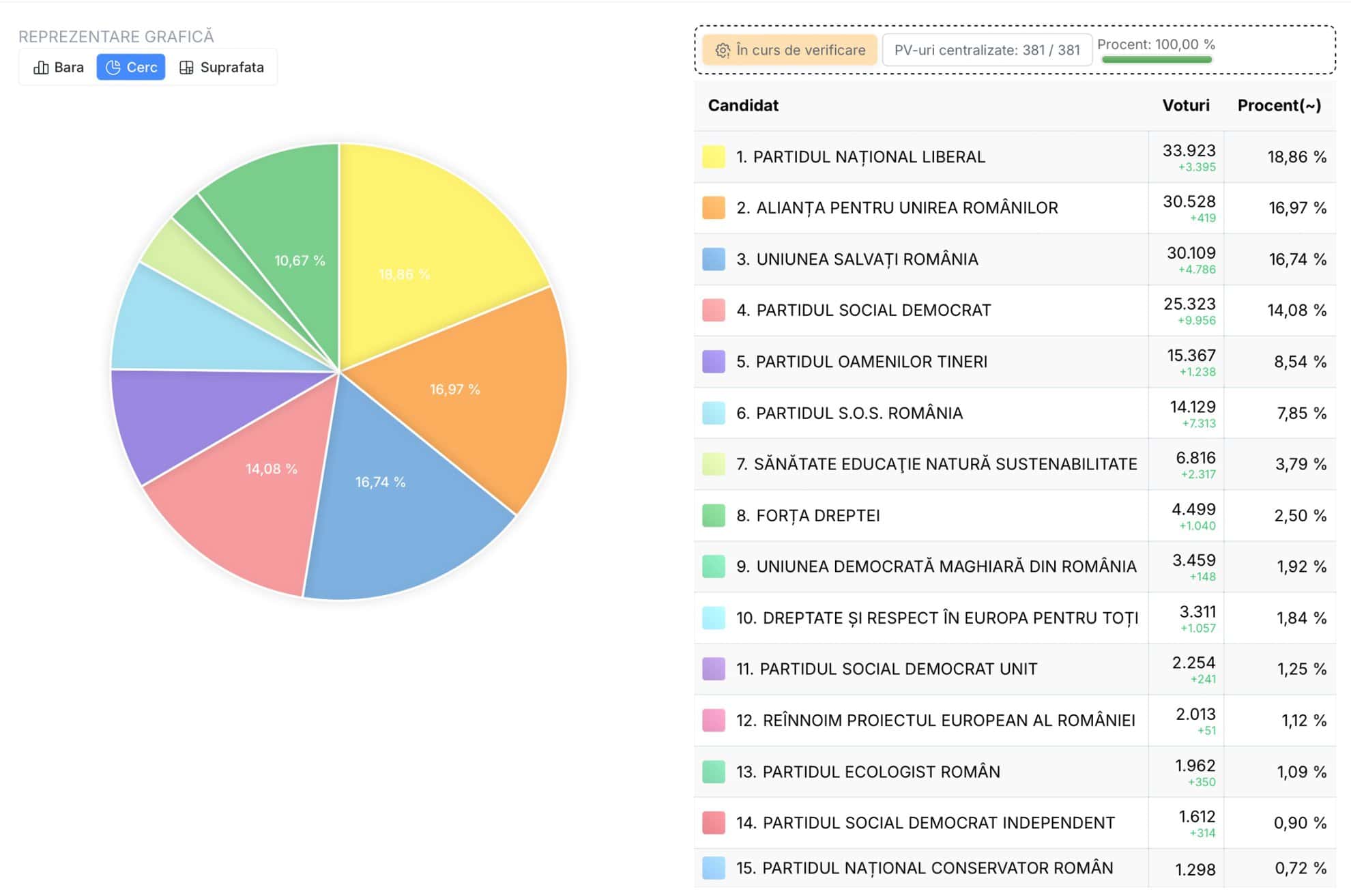Click the gear icon in verification badge
The width and height of the screenshot is (1351, 896).
[723, 50]
